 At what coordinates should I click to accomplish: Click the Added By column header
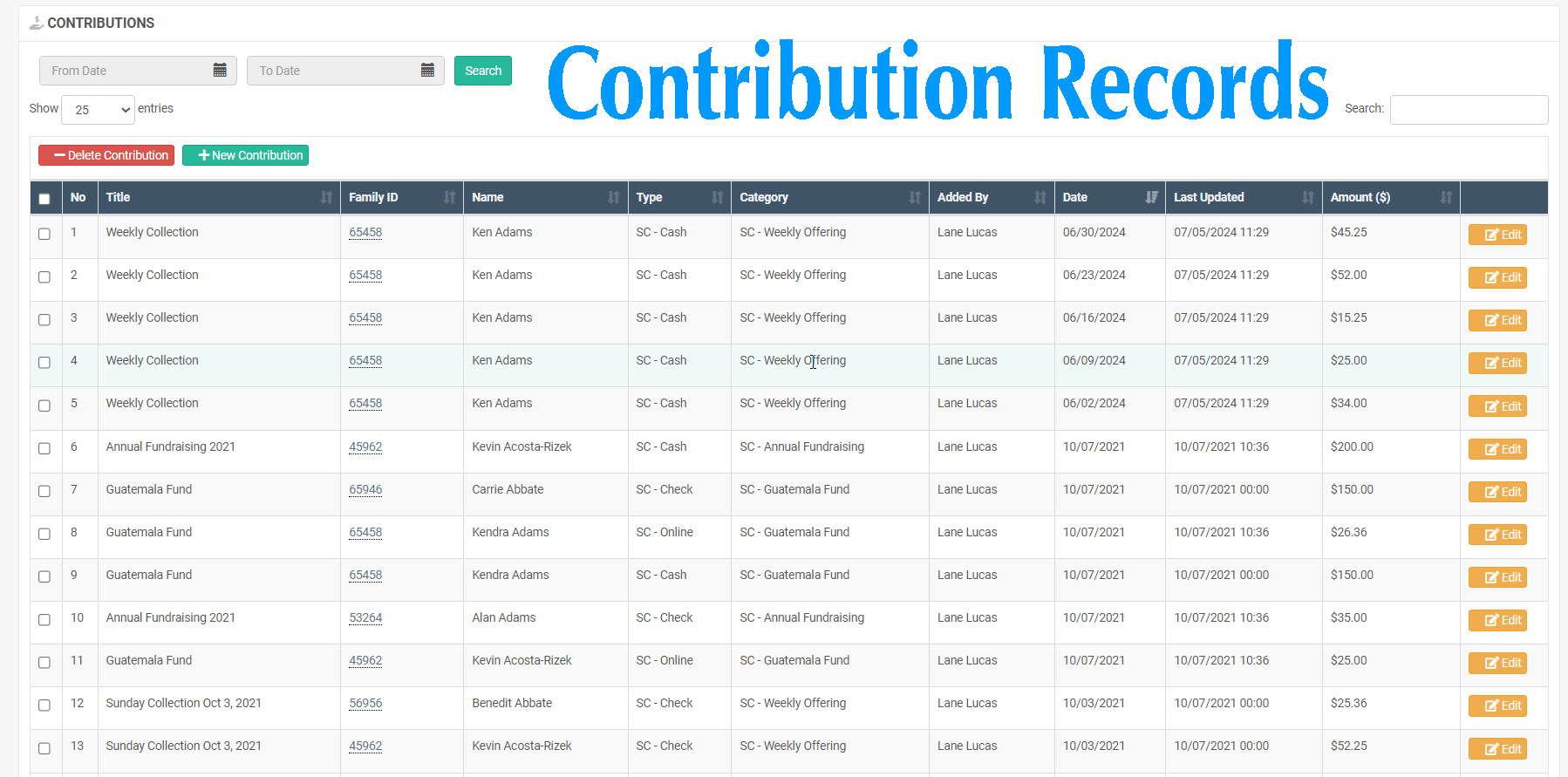(x=963, y=198)
